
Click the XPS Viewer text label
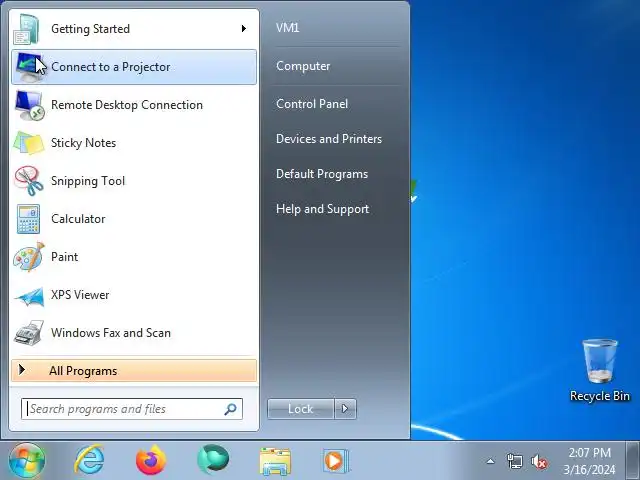click(80, 295)
